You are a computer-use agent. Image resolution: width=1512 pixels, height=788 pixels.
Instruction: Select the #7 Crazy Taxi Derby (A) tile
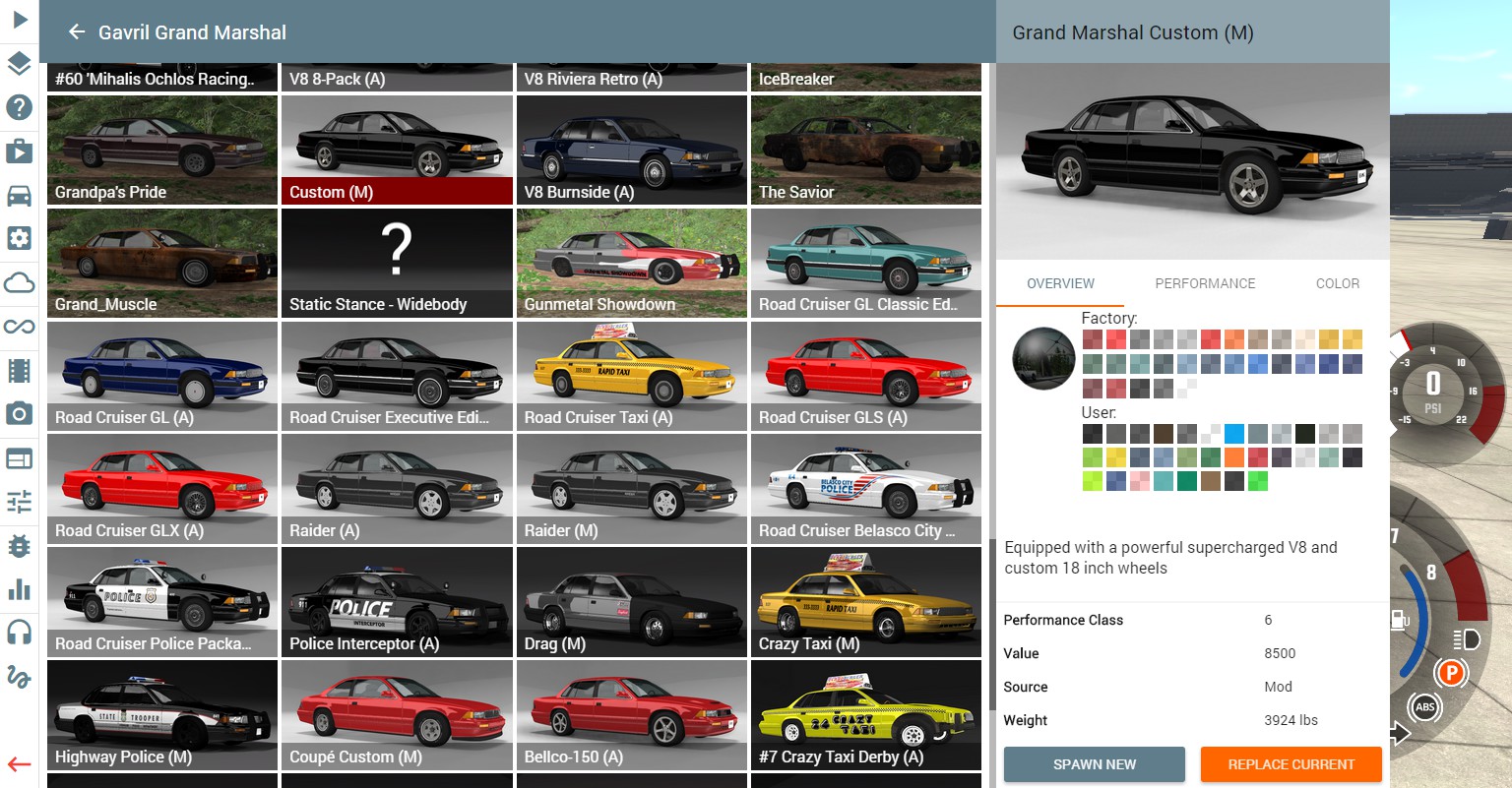[866, 715]
